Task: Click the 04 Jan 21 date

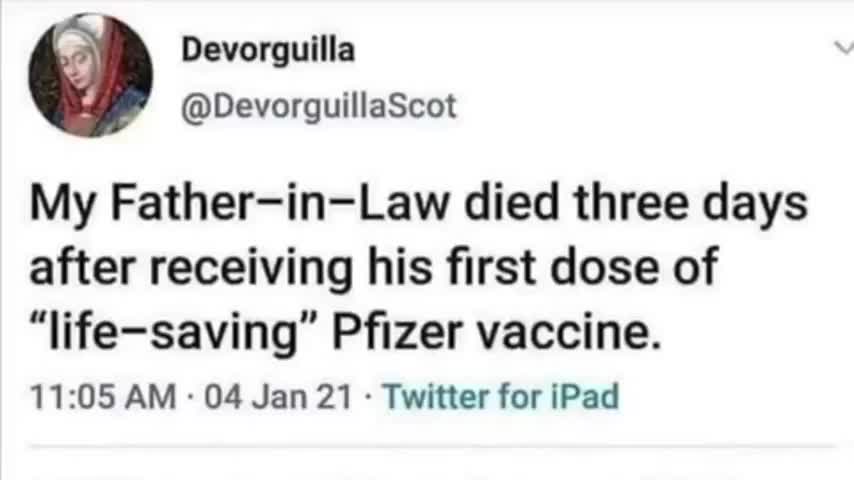Action: (277, 397)
